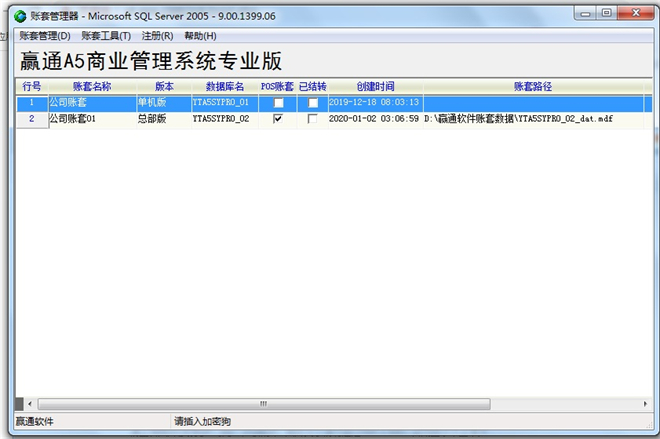Click the horizontal scrollbar thumb
This screenshot has width=660, height=439.
(264, 404)
